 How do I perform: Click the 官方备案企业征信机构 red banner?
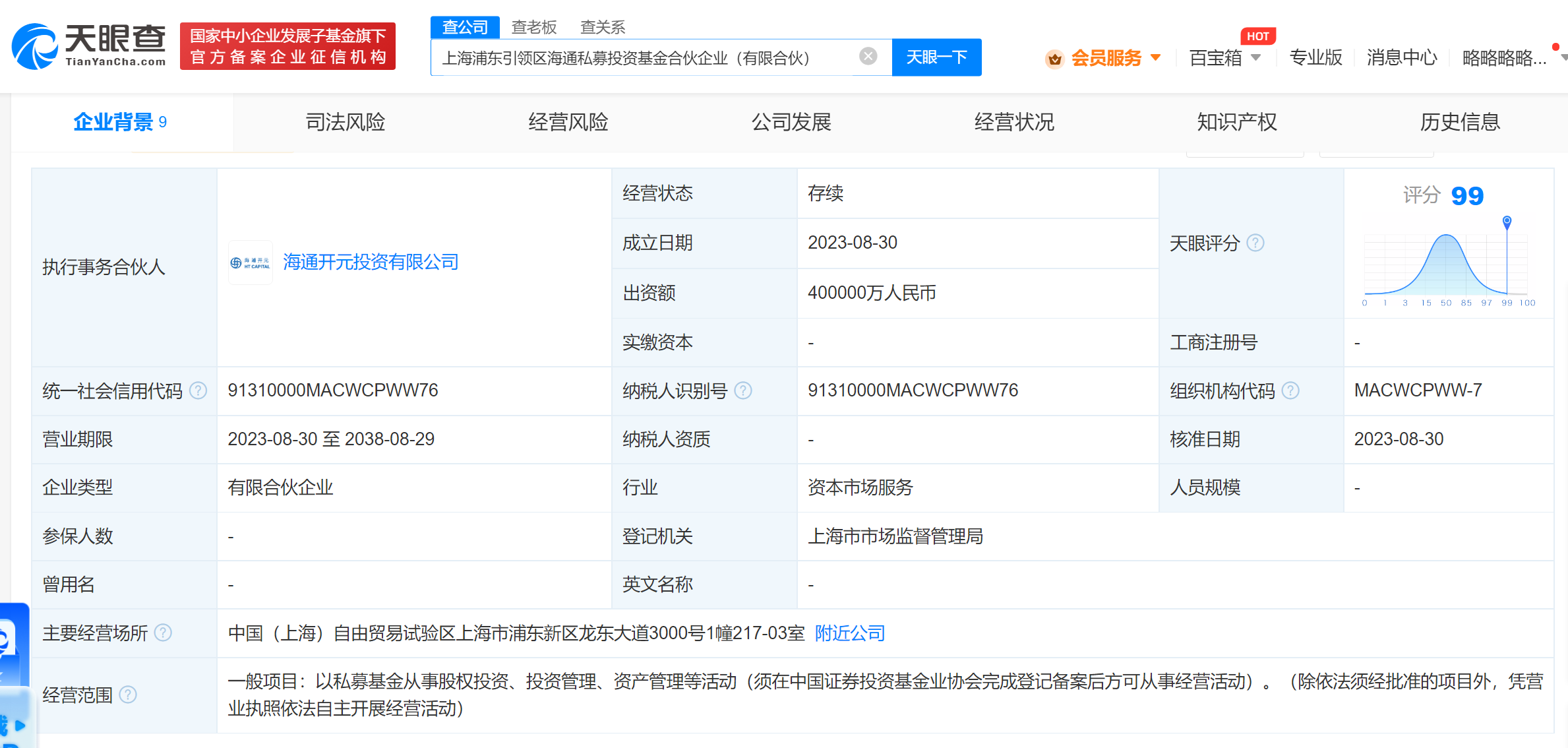click(287, 46)
